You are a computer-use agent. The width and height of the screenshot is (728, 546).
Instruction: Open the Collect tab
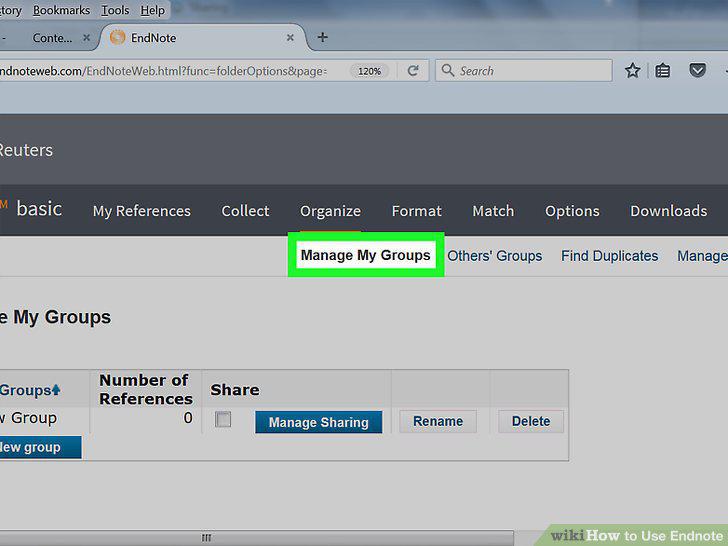[245, 211]
